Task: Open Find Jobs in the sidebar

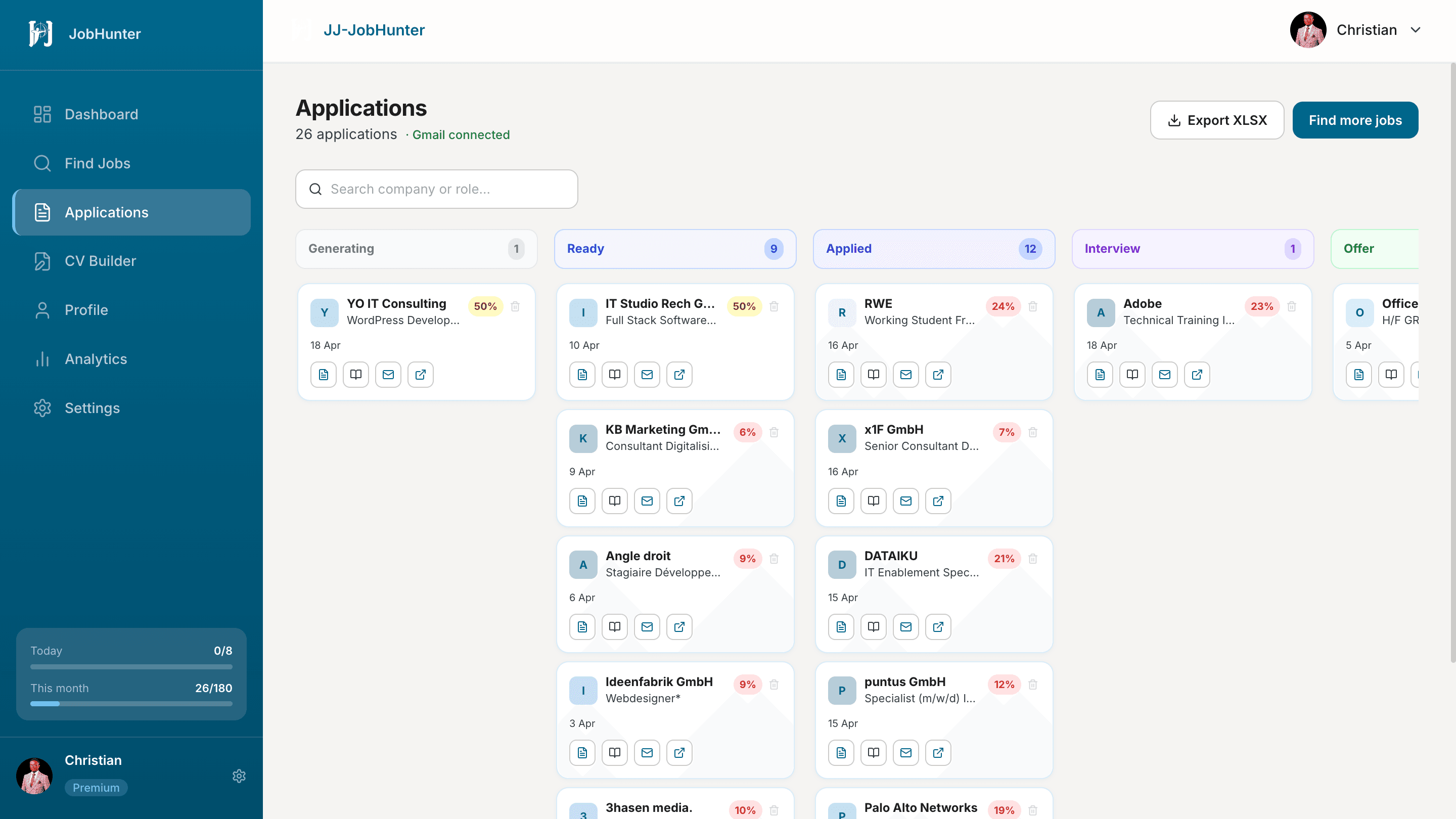Action: click(x=131, y=163)
